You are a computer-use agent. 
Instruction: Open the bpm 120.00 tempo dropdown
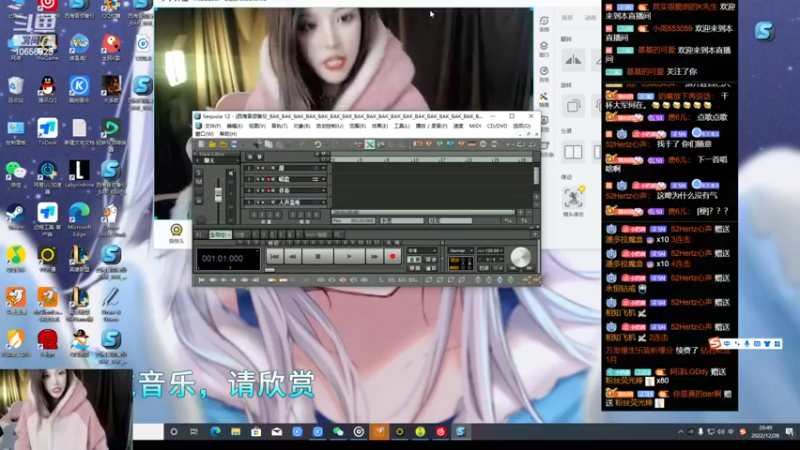point(490,251)
